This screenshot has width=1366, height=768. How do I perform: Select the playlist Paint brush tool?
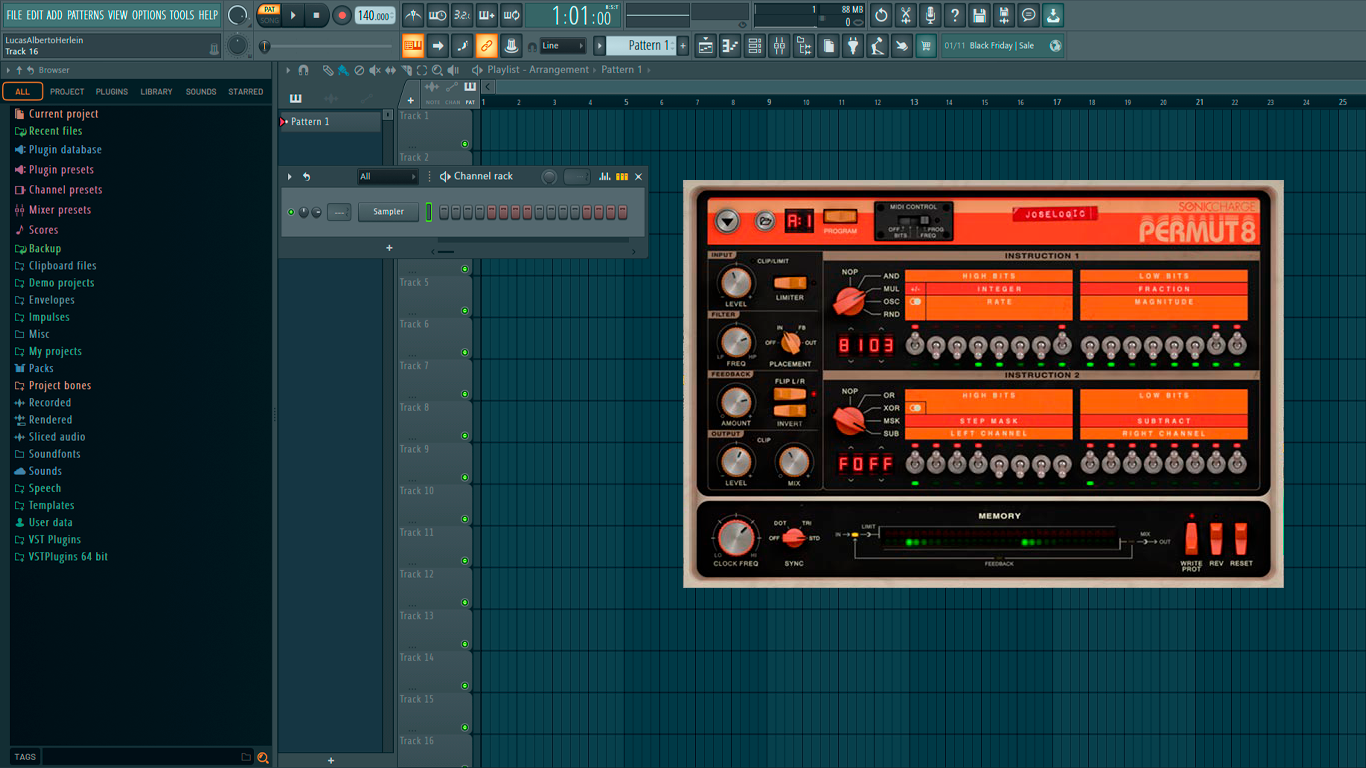coord(343,70)
